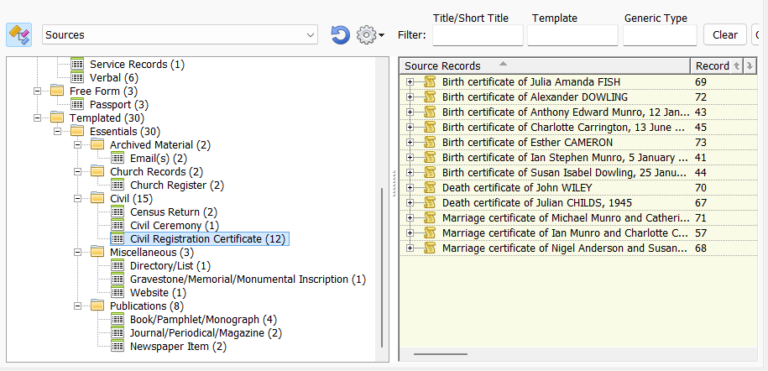This screenshot has width=768, height=371.
Task: Click the Free Form folder icon
Action: (x=57, y=91)
